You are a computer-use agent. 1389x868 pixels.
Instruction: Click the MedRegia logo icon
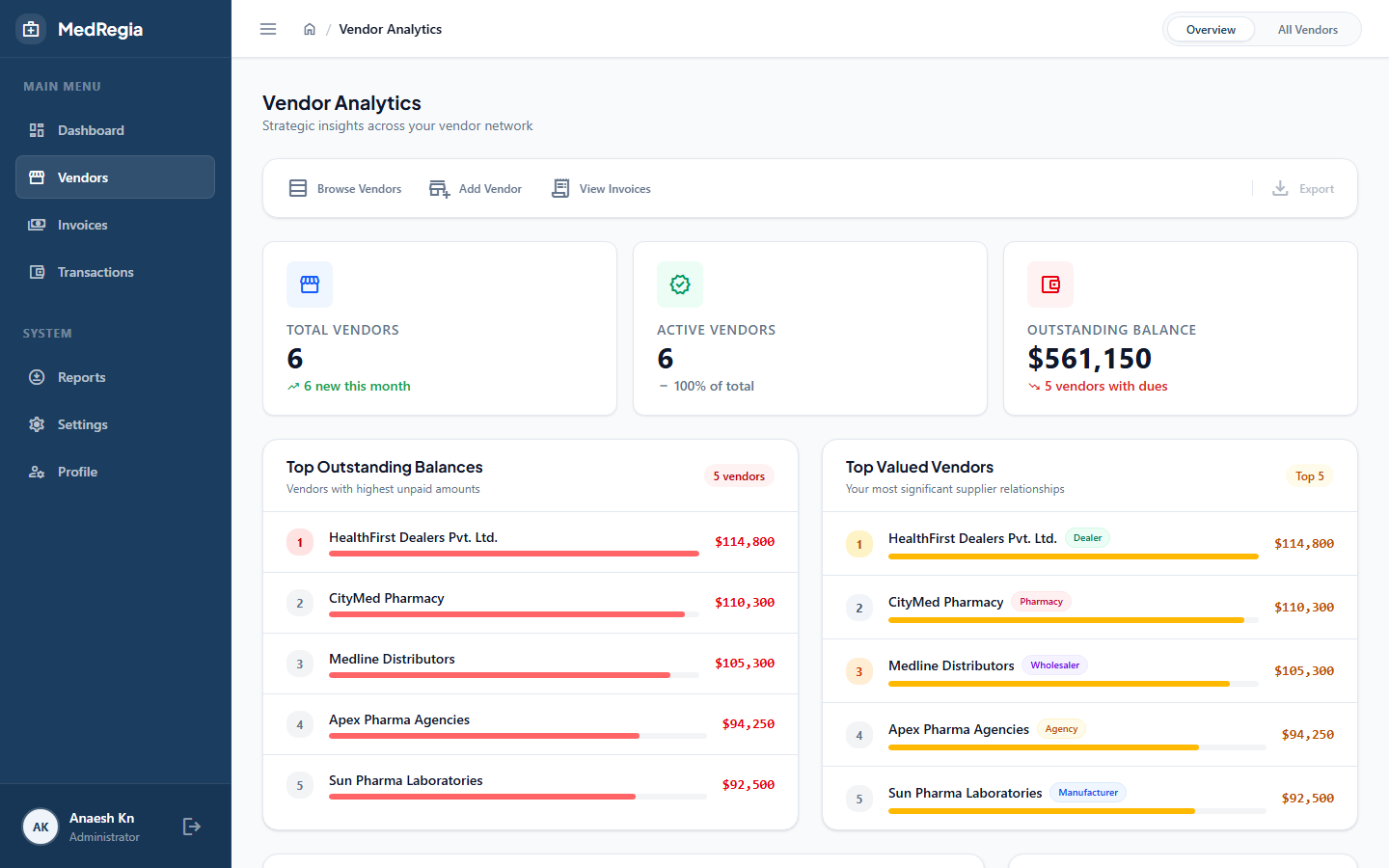pyautogui.click(x=31, y=29)
